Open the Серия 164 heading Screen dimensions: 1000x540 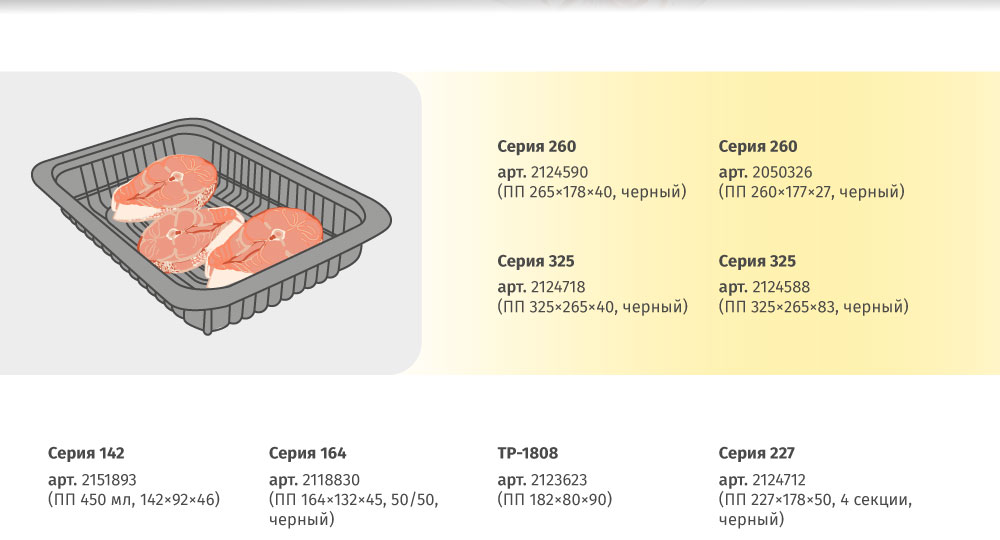coord(307,453)
